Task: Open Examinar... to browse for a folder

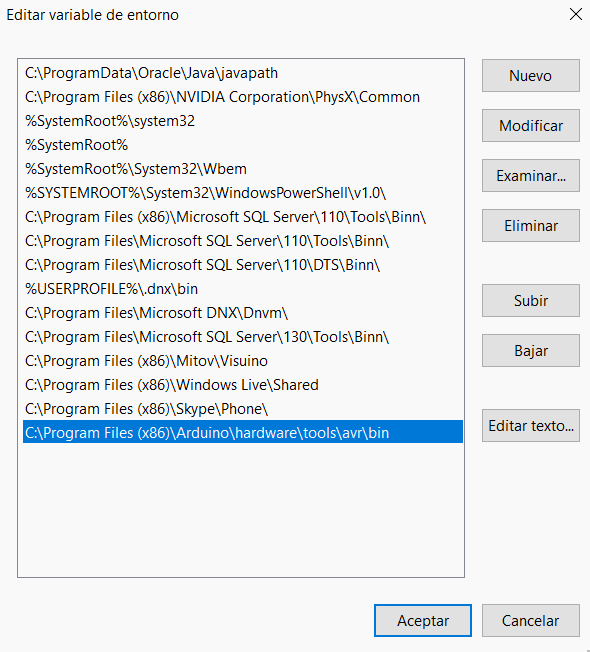Action: click(531, 175)
